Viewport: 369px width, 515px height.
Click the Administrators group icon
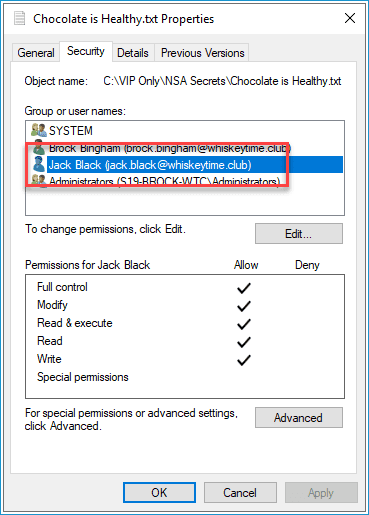(x=39, y=181)
